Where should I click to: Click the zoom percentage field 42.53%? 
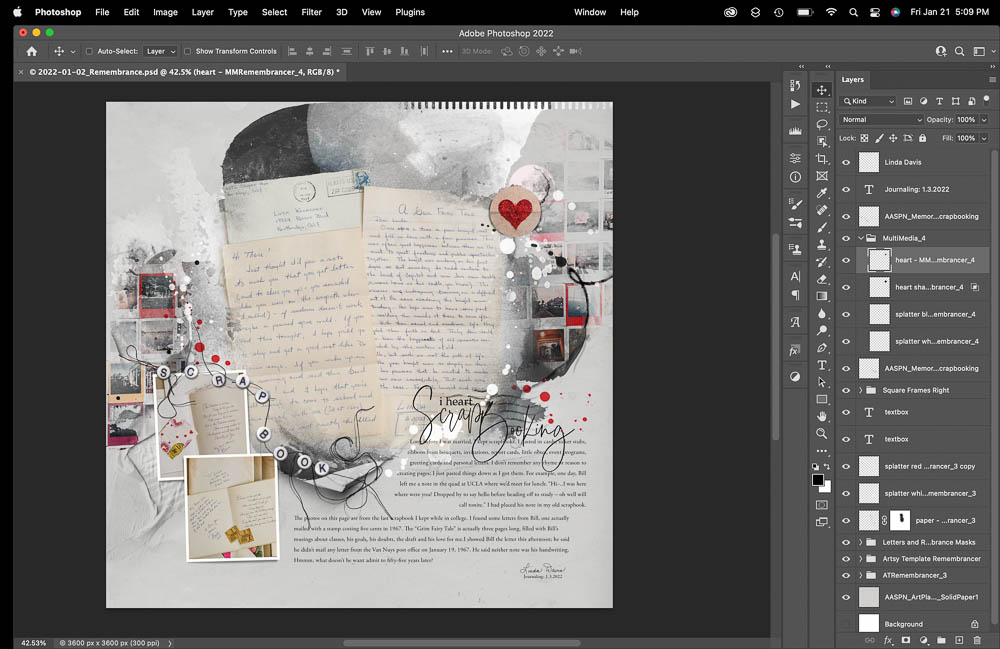(x=33, y=643)
